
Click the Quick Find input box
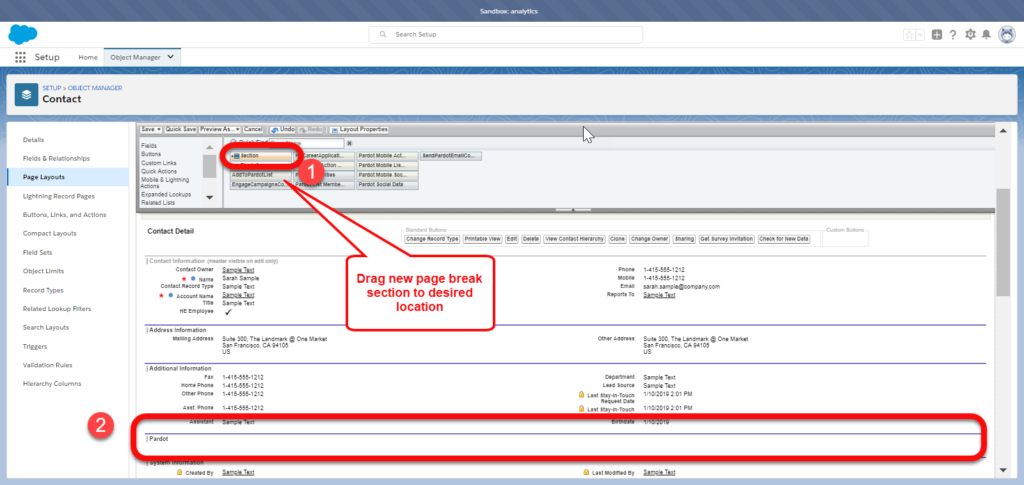click(307, 144)
